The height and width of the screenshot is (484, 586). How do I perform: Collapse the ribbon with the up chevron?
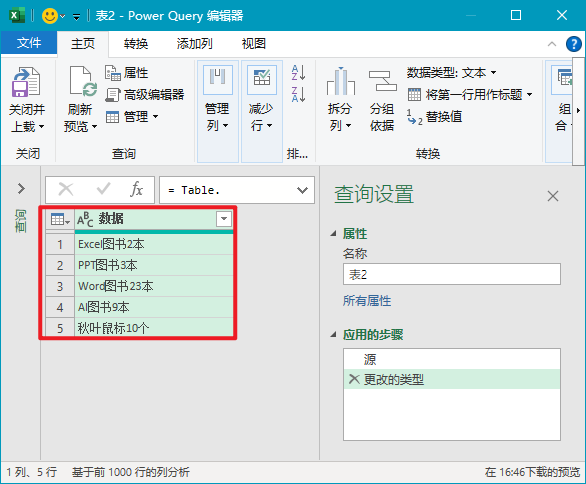[552, 44]
